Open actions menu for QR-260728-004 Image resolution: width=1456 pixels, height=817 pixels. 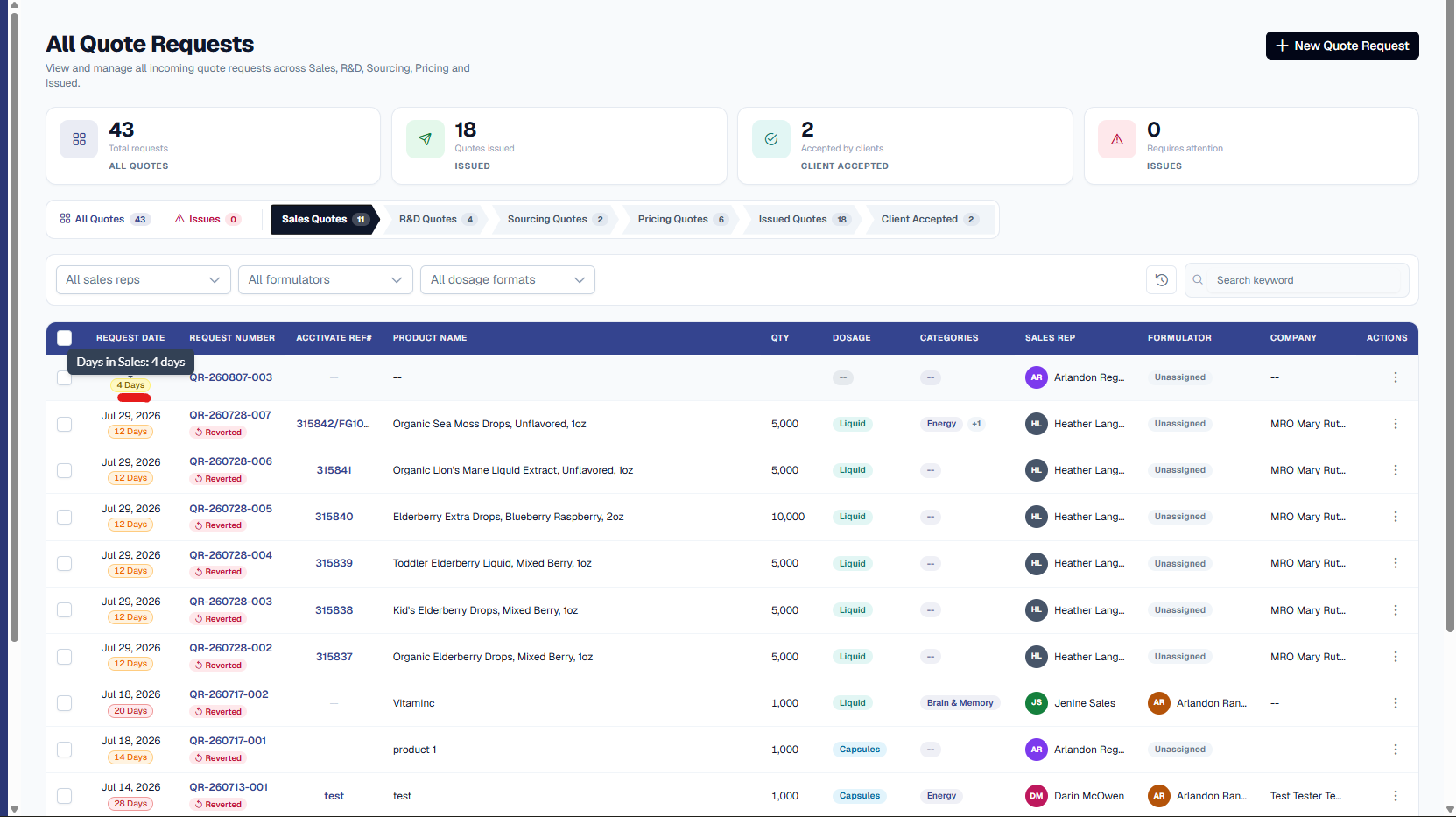[x=1396, y=563]
